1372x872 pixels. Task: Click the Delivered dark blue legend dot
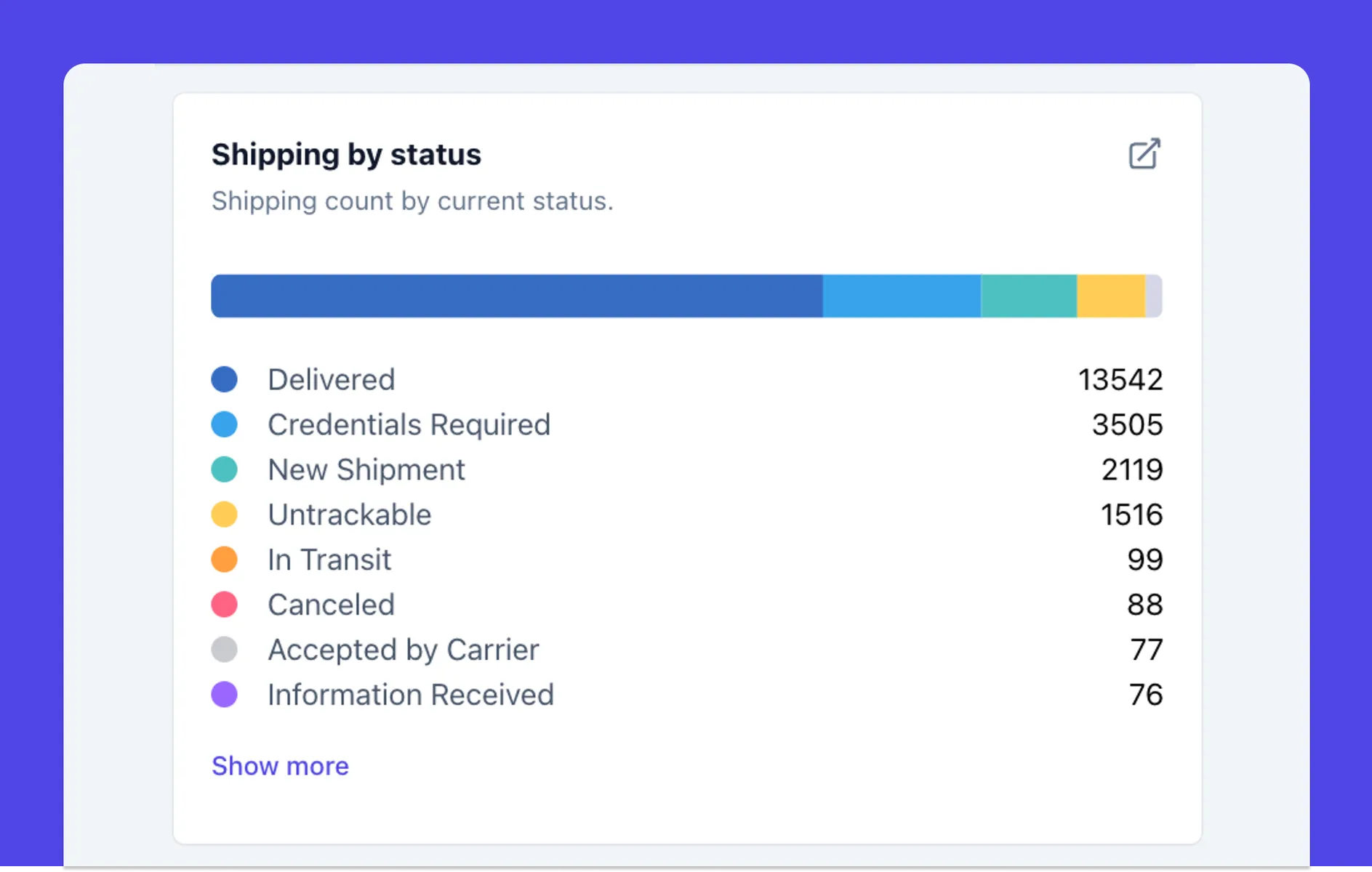tap(224, 379)
